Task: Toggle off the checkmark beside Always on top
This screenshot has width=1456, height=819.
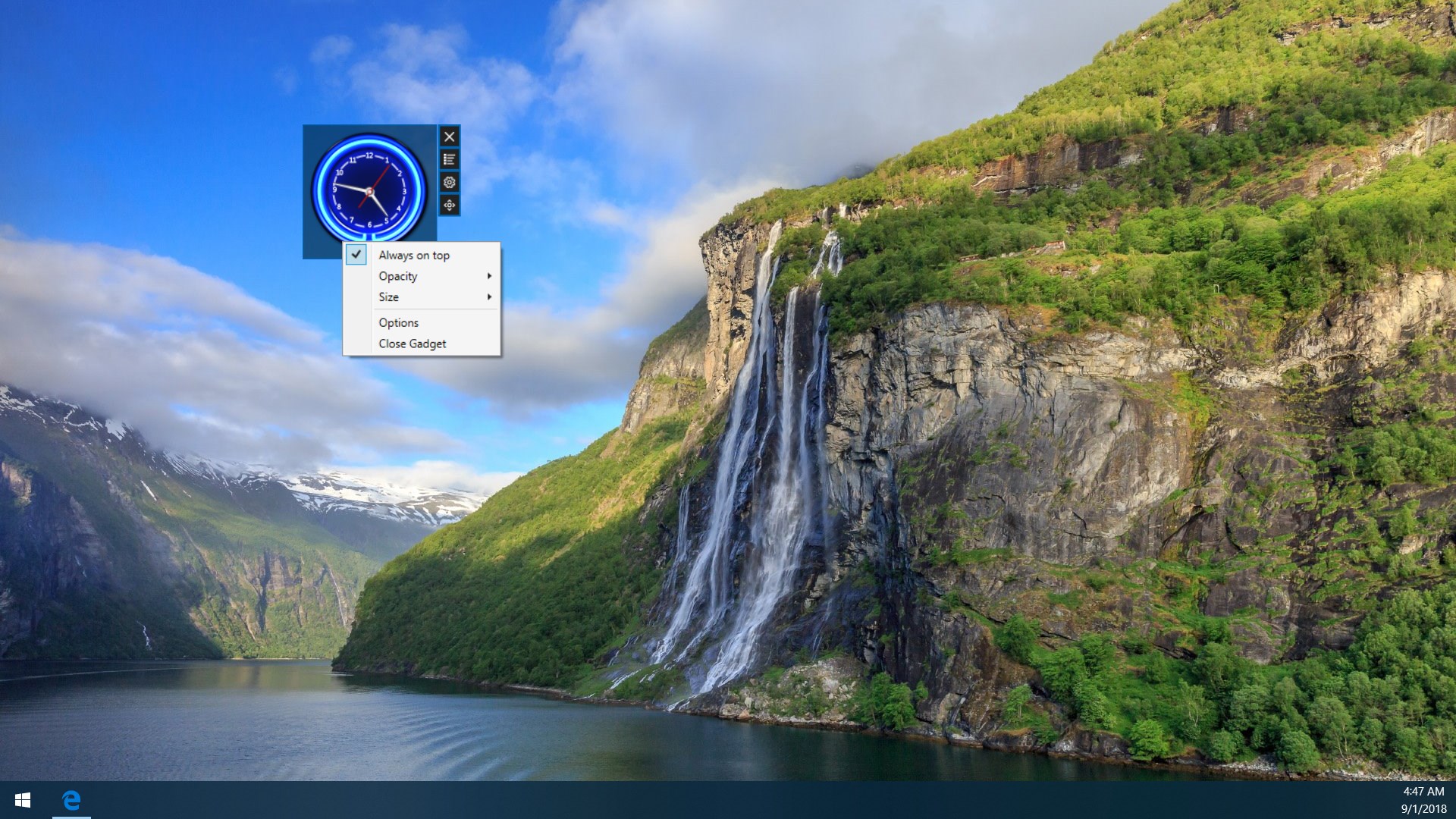Action: [355, 256]
